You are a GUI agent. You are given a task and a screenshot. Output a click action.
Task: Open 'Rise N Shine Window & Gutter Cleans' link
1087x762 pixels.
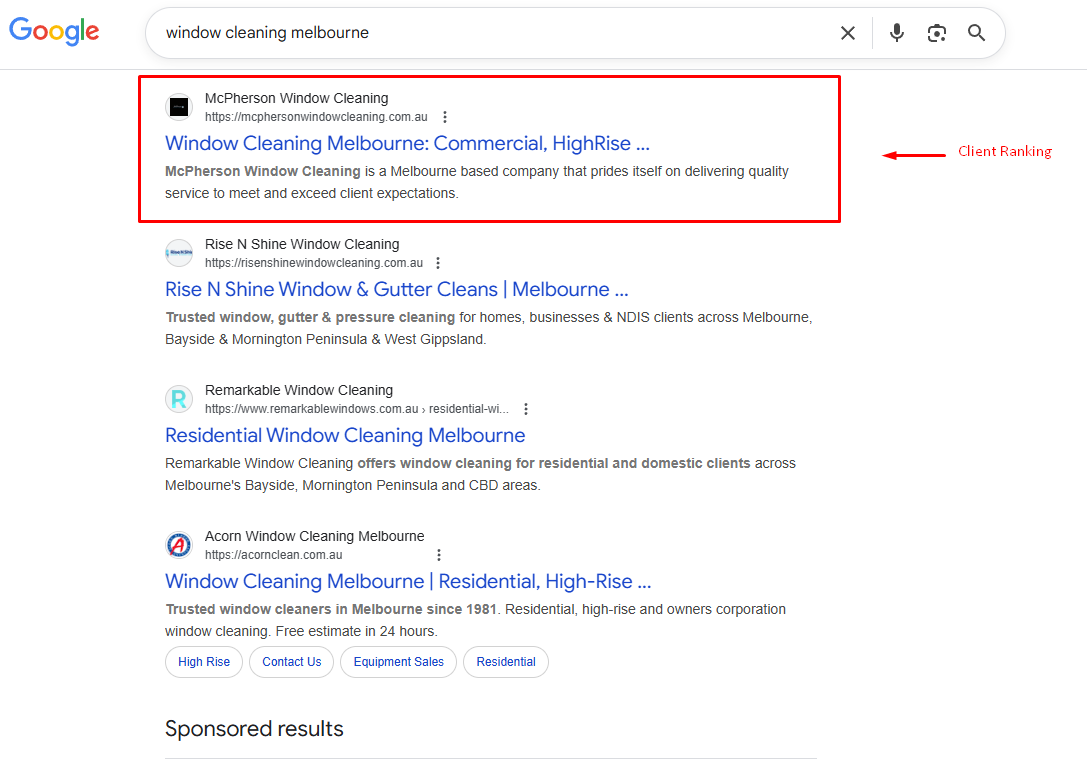coord(396,289)
